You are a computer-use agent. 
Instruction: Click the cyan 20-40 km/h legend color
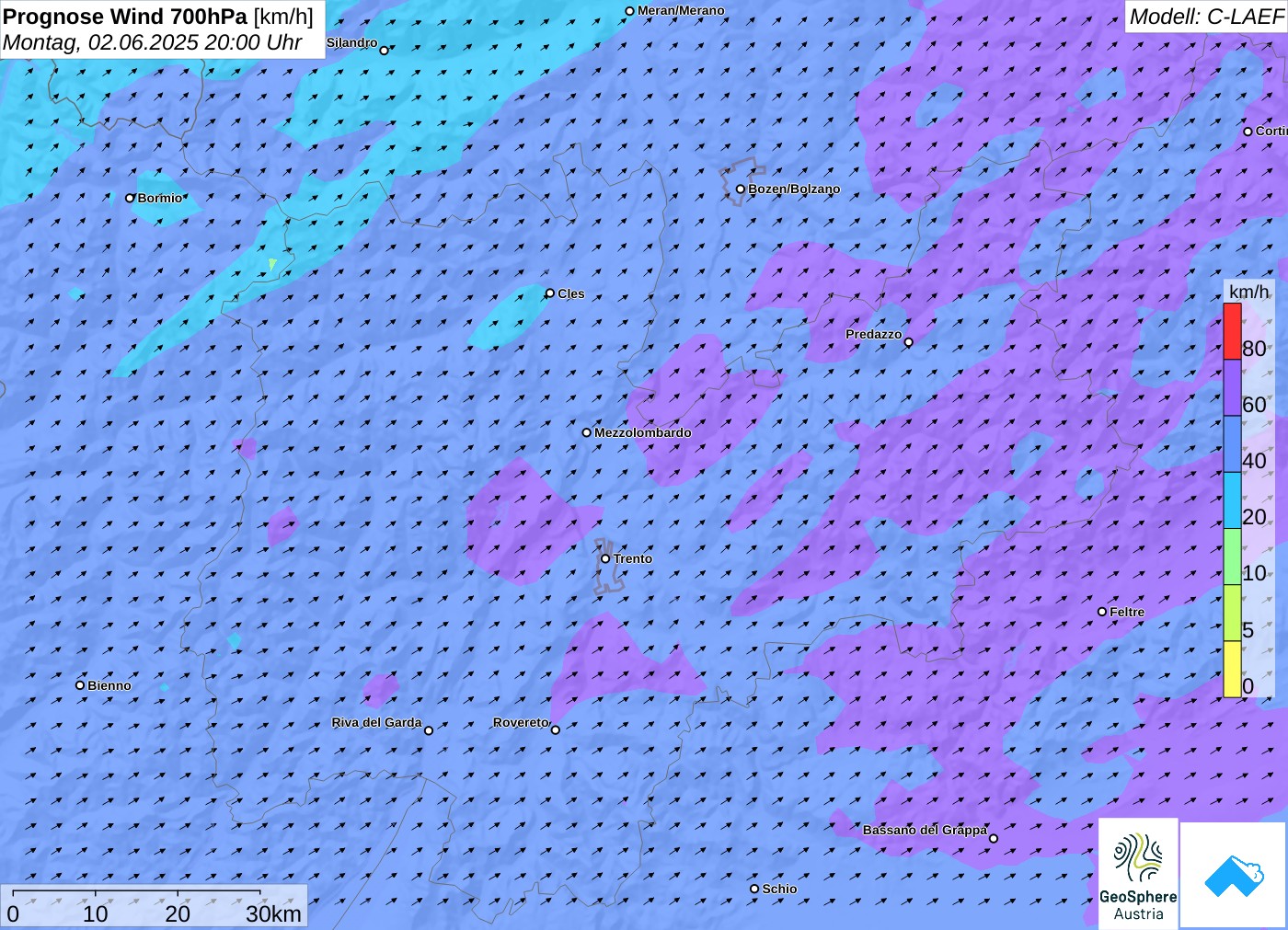1232,499
